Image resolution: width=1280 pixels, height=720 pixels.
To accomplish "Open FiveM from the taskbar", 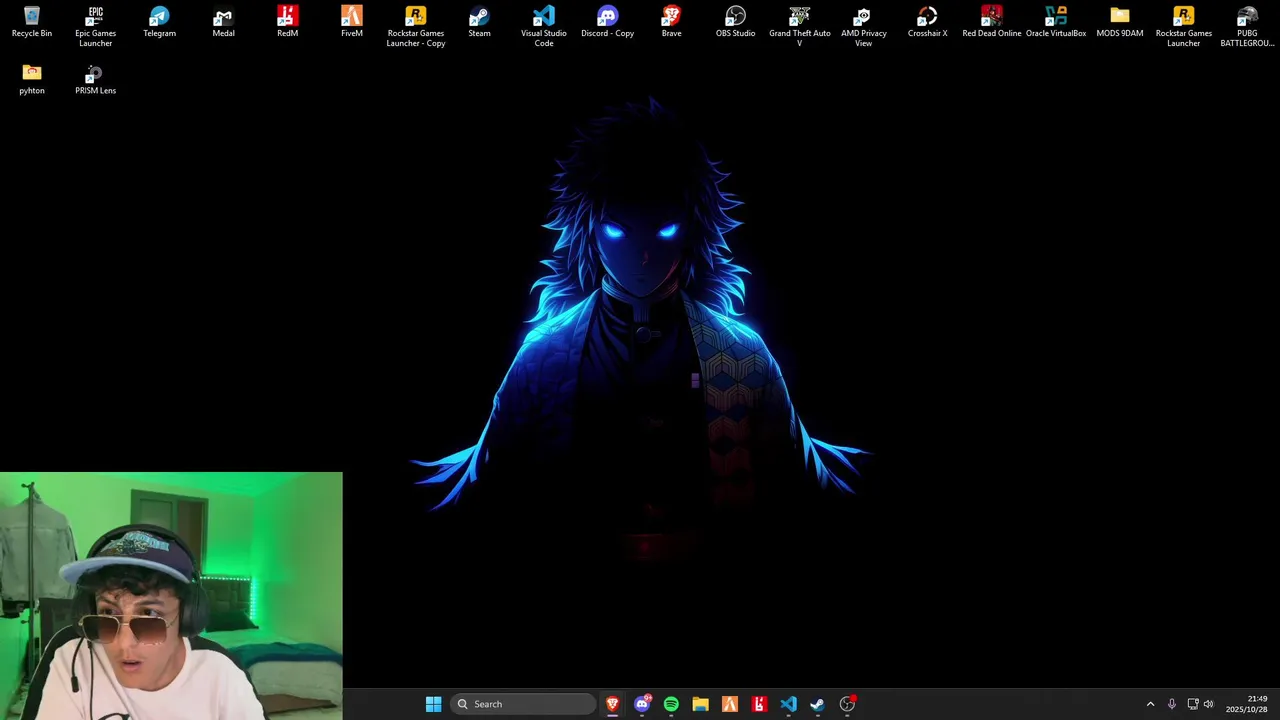I will pyautogui.click(x=730, y=704).
